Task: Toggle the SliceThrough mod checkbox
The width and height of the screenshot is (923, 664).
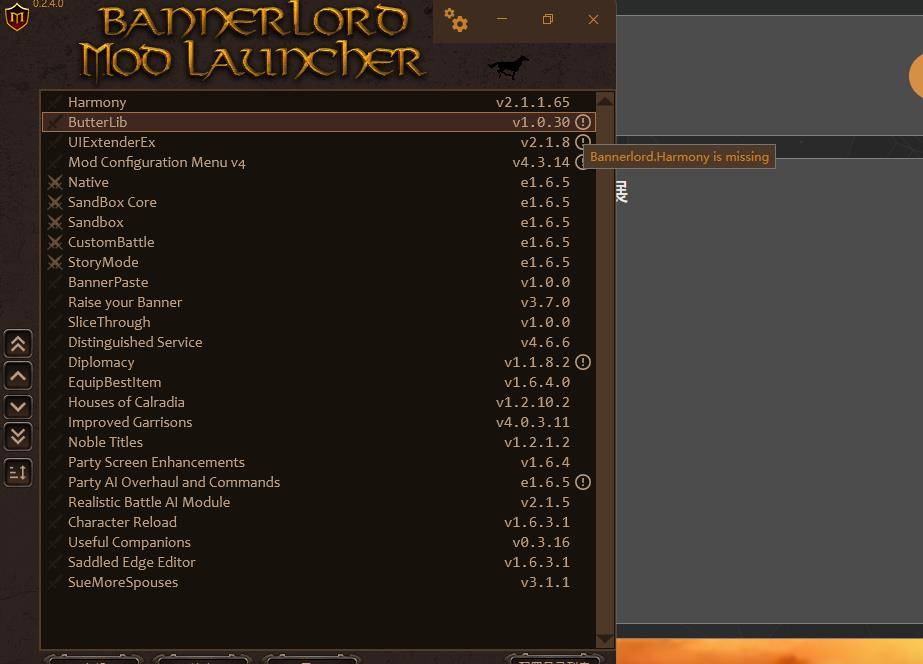Action: point(55,323)
